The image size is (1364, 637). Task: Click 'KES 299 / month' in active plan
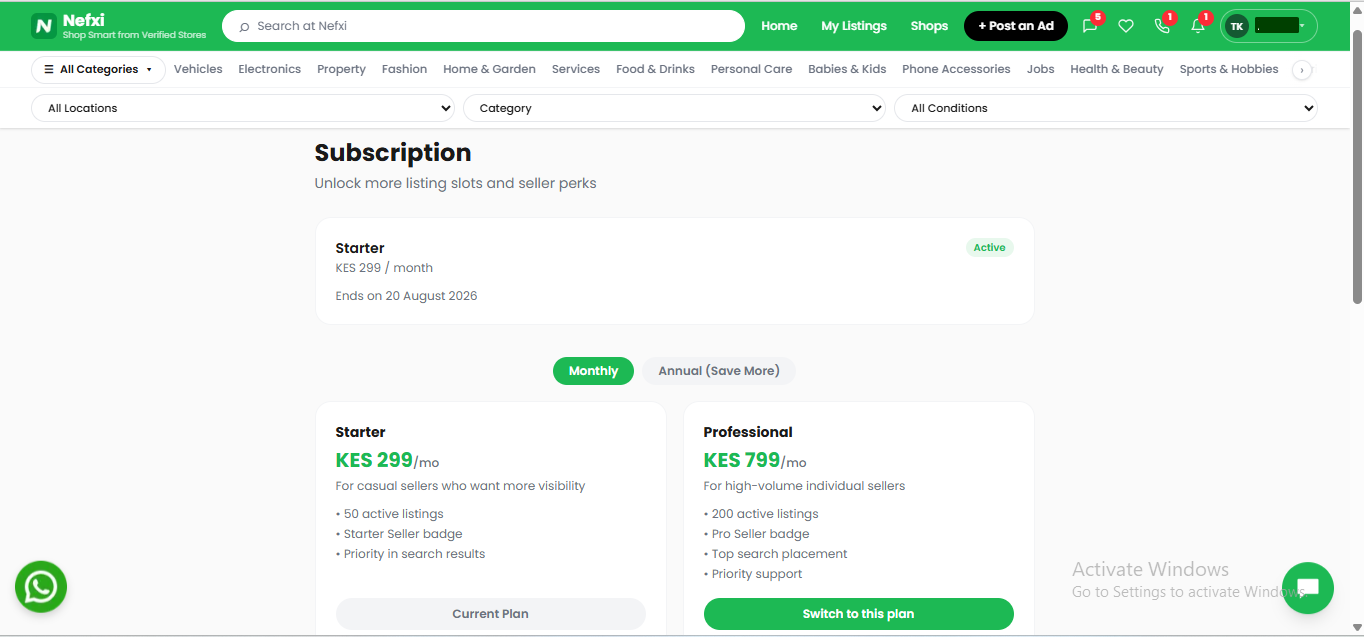(384, 268)
